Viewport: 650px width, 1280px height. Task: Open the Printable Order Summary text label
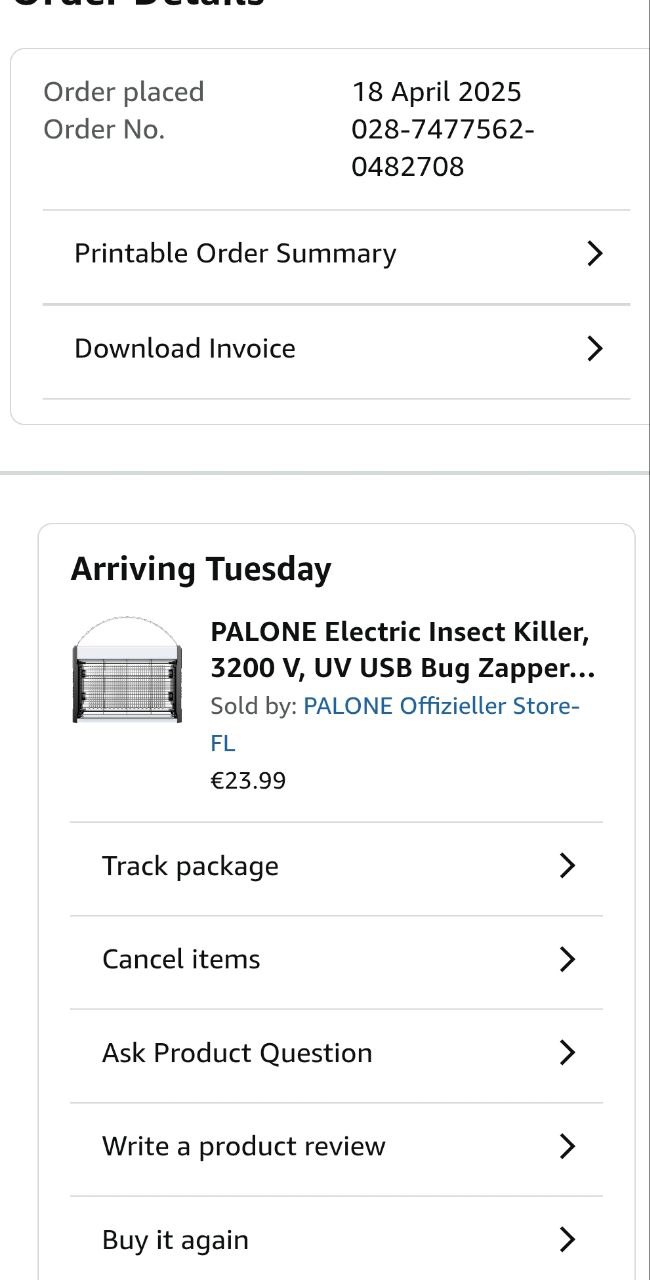235,254
